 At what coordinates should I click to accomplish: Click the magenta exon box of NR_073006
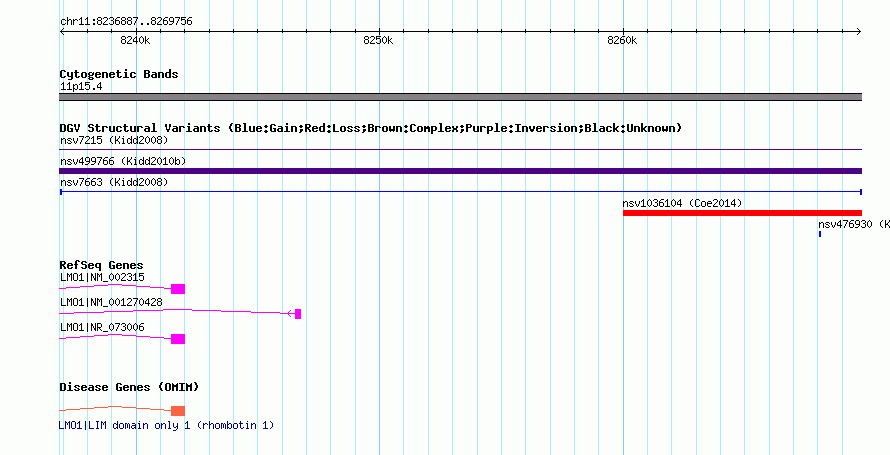point(178,339)
